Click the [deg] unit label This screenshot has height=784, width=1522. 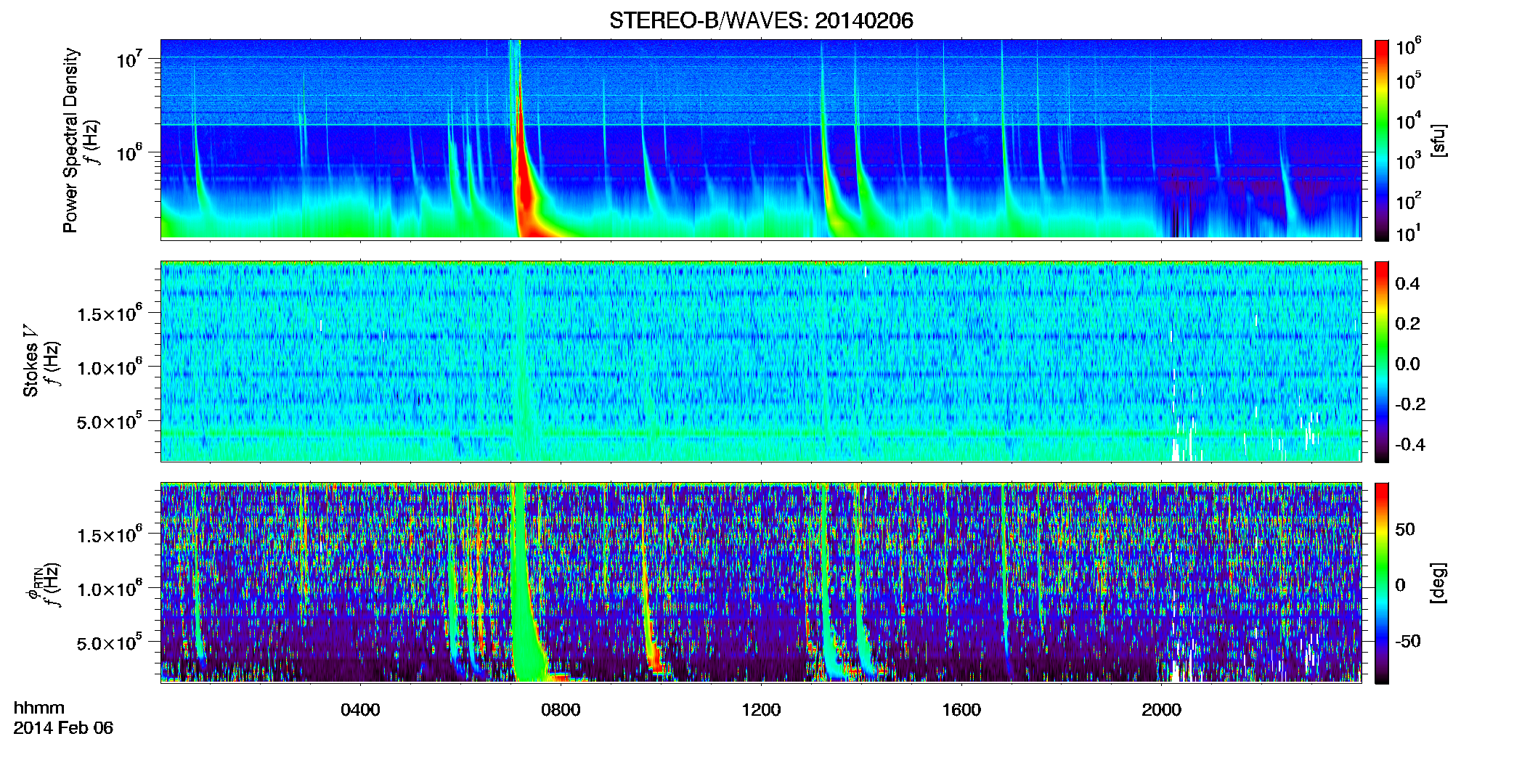click(1438, 583)
